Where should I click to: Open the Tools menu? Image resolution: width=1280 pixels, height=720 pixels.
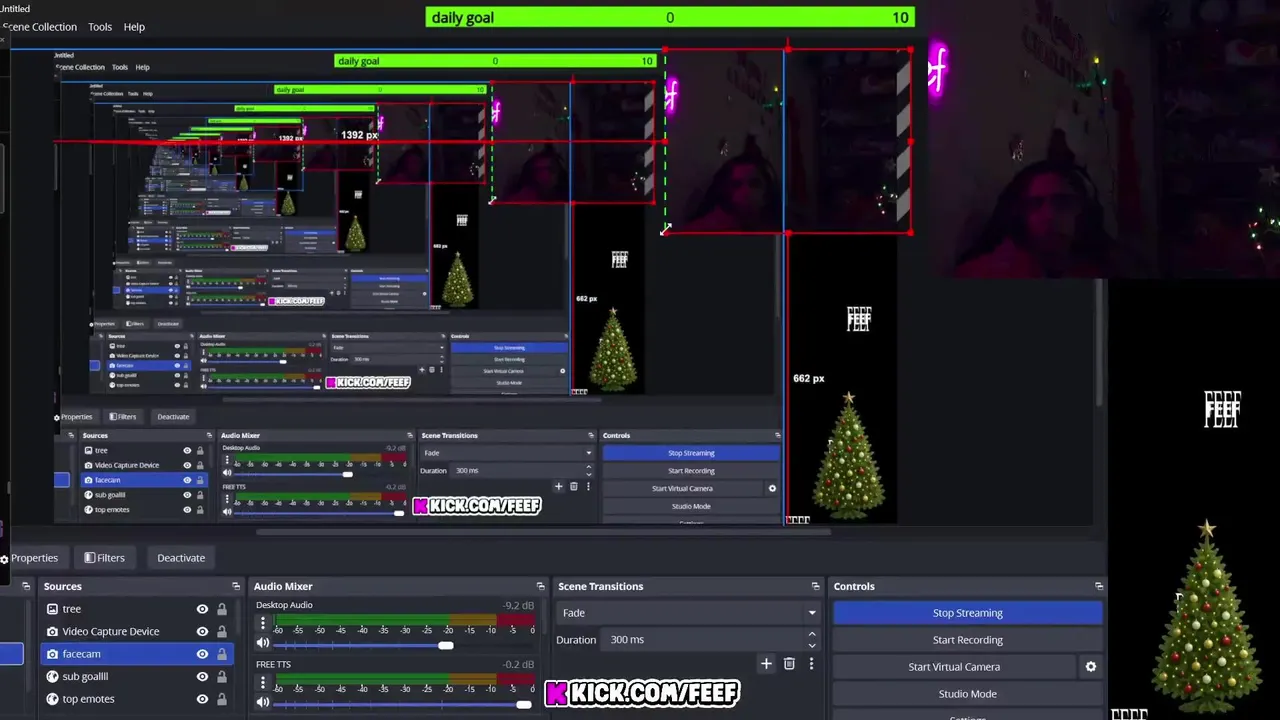(100, 27)
